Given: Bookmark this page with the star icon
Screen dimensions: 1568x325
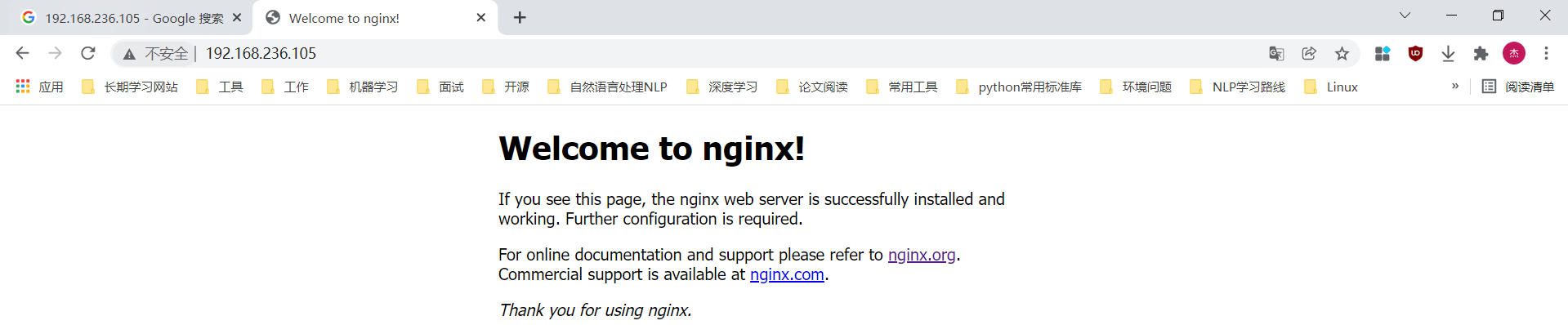Looking at the screenshot, I should tap(1342, 53).
